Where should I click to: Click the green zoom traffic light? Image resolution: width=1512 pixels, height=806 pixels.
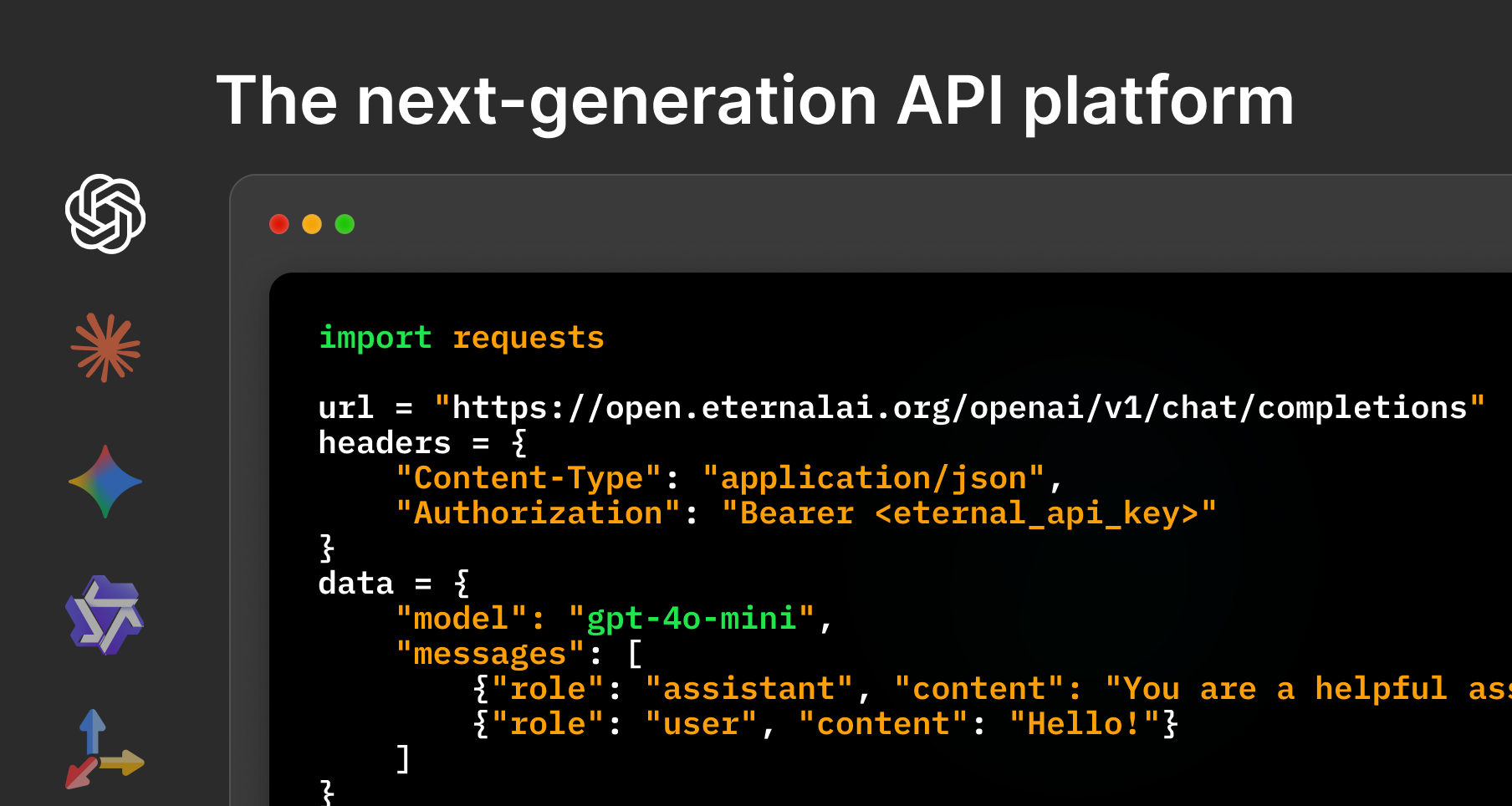pos(344,224)
